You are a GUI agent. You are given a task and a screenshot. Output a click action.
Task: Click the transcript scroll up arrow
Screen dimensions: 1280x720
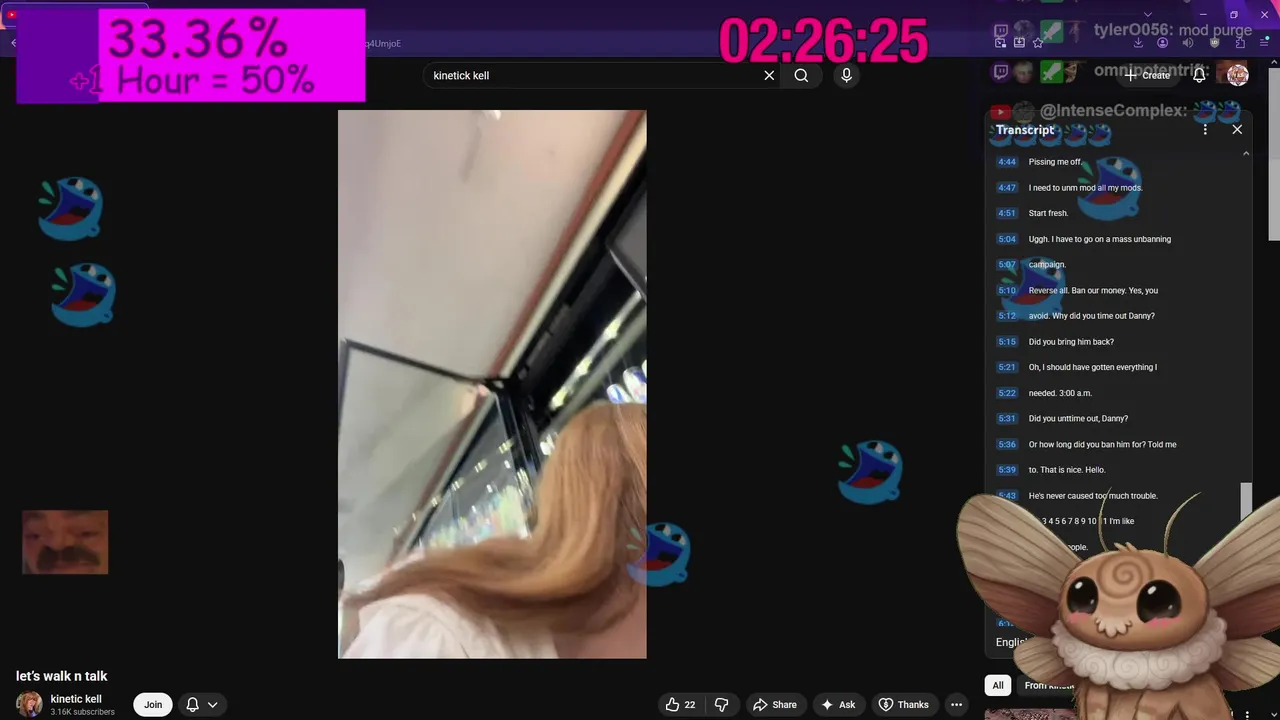click(1246, 154)
